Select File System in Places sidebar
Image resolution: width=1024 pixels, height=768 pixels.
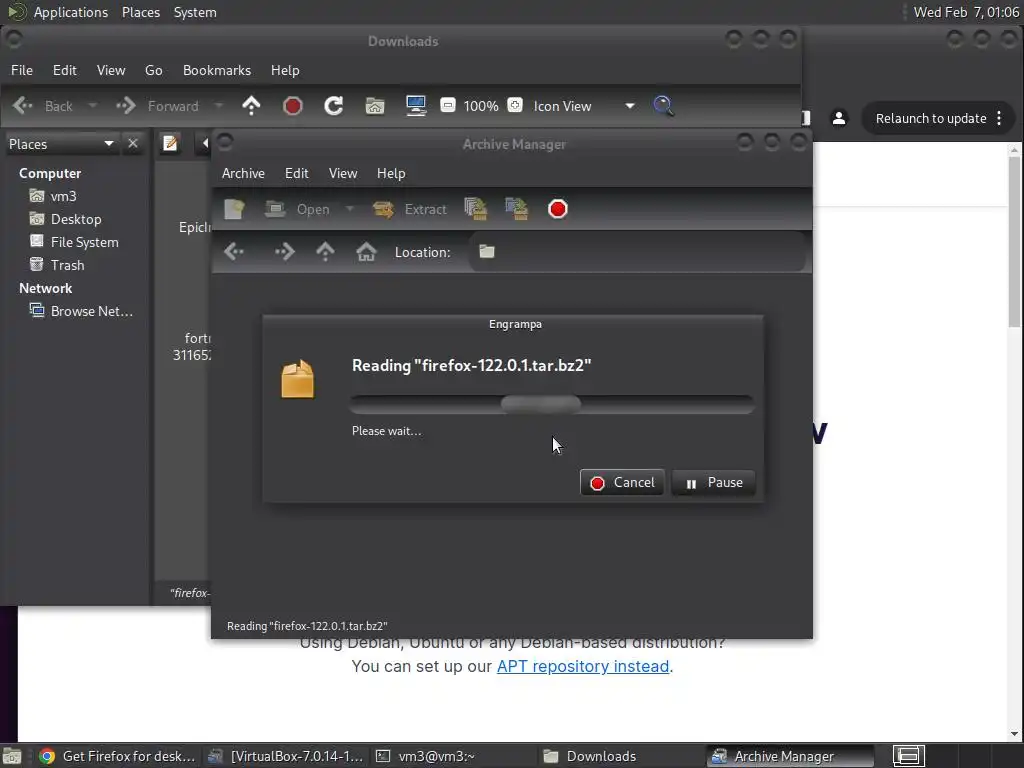(x=84, y=242)
